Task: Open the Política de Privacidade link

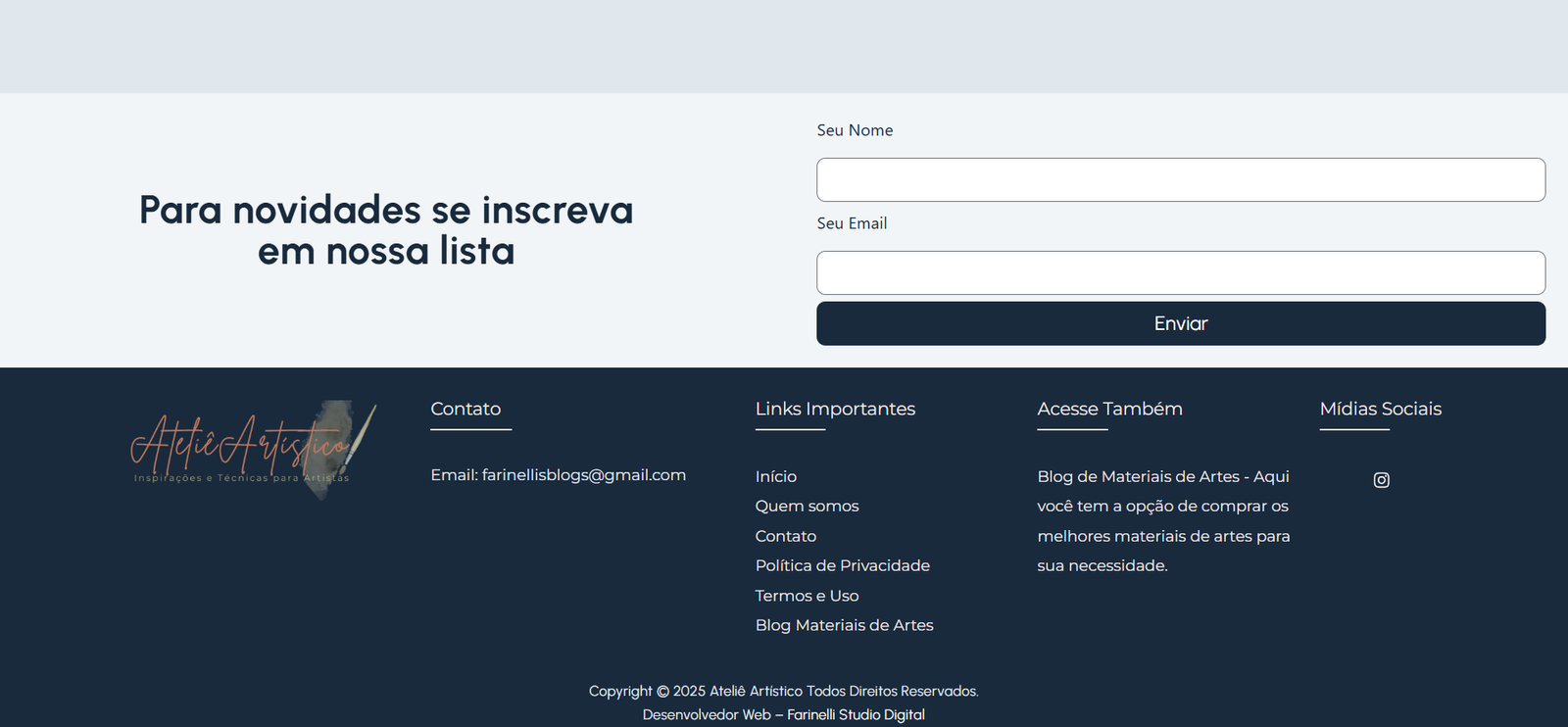Action: (x=842, y=566)
